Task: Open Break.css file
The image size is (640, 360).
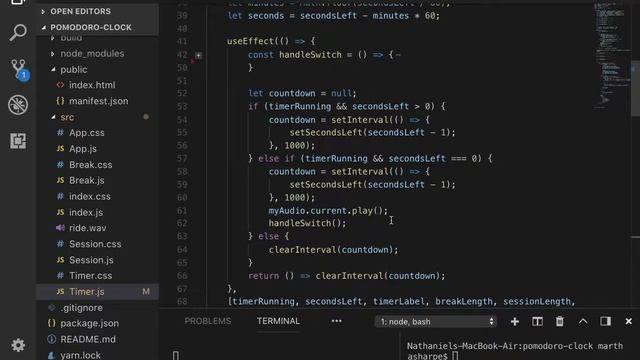Action: pos(91,165)
